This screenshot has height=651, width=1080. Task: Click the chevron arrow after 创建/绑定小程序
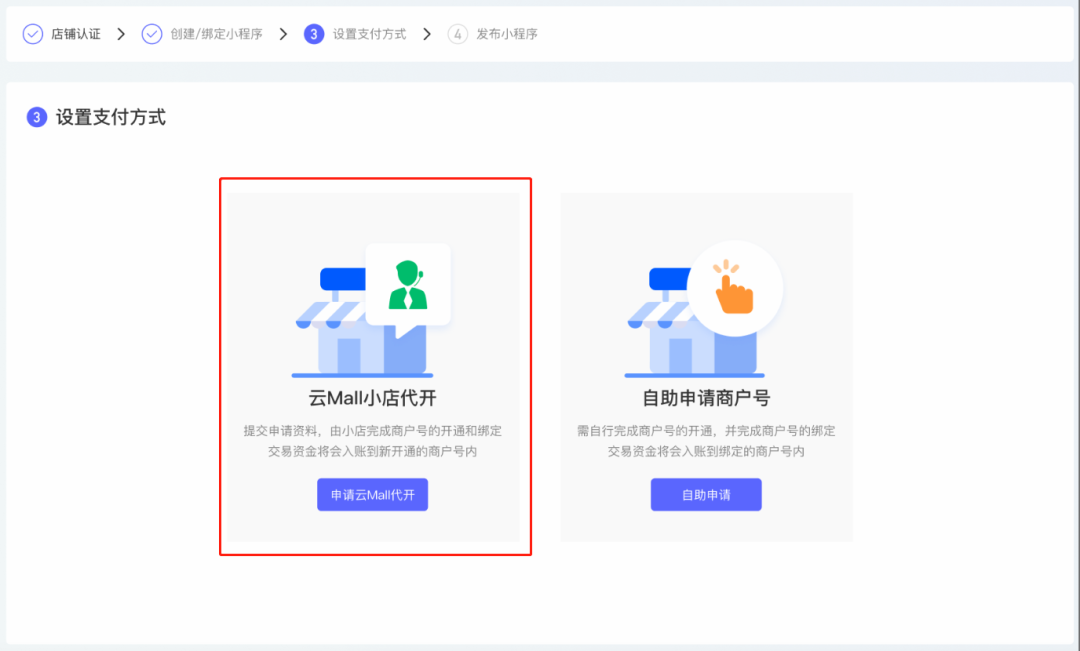283,34
